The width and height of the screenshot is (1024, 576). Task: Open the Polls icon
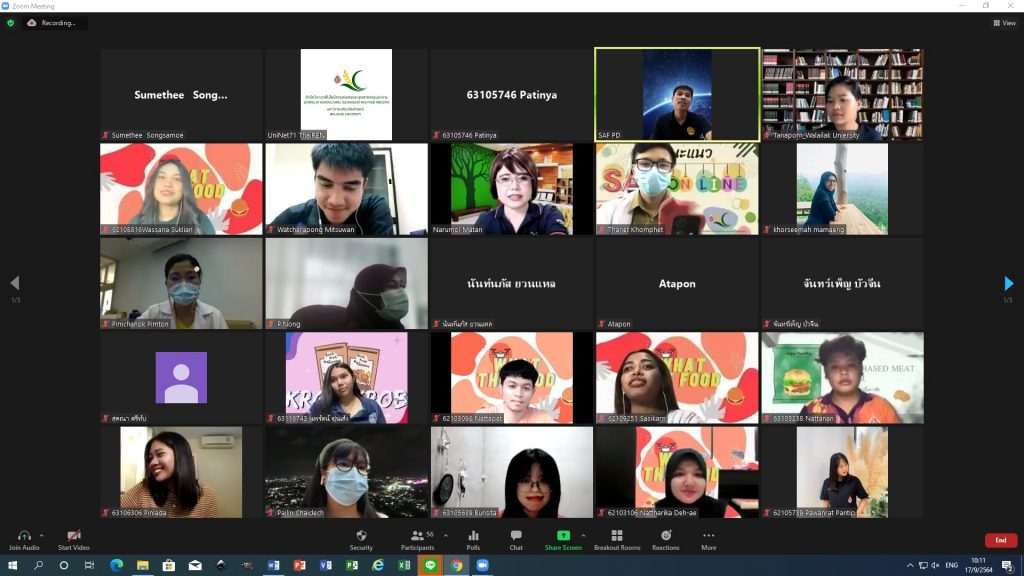point(473,536)
